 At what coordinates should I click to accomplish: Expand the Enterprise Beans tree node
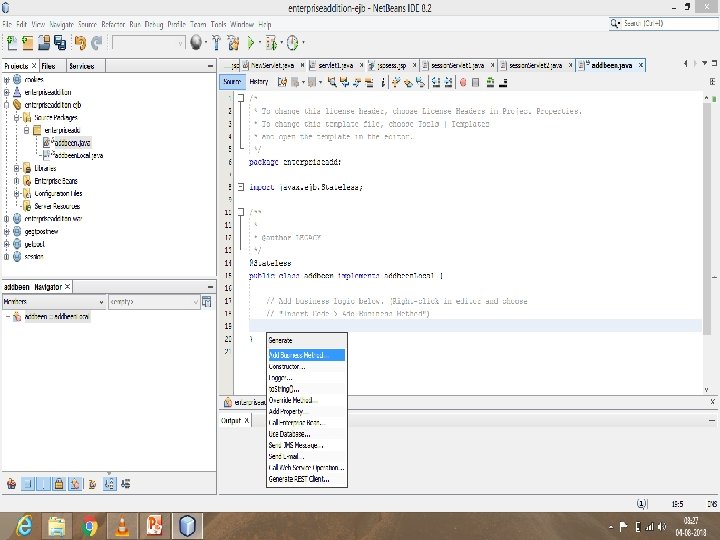17,181
